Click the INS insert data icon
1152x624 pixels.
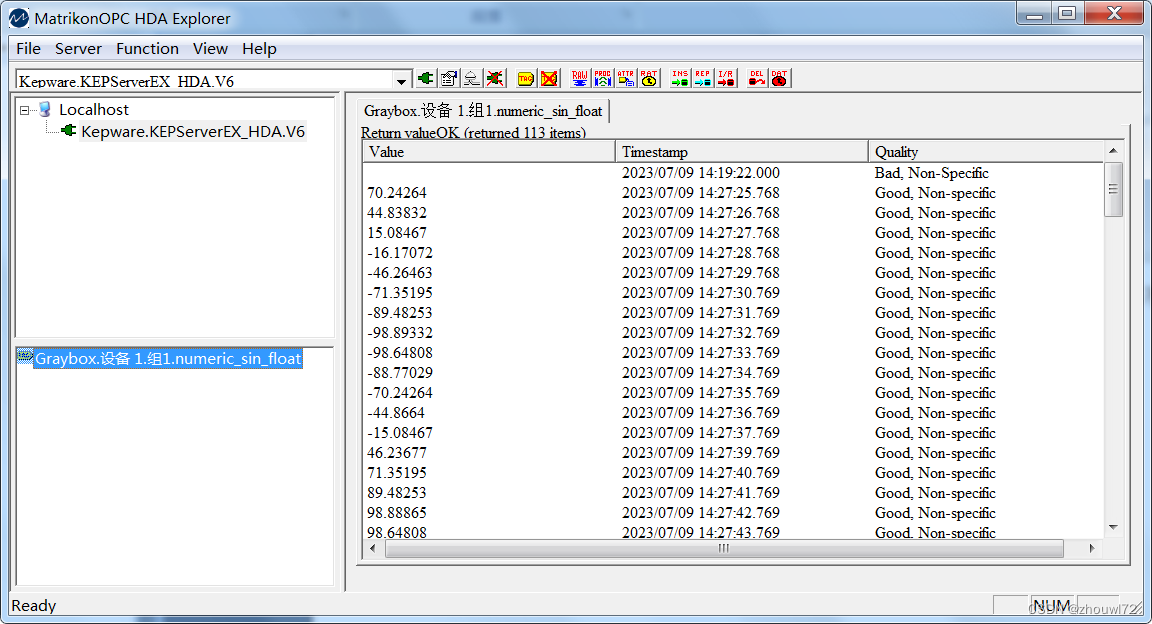pyautogui.click(x=680, y=79)
